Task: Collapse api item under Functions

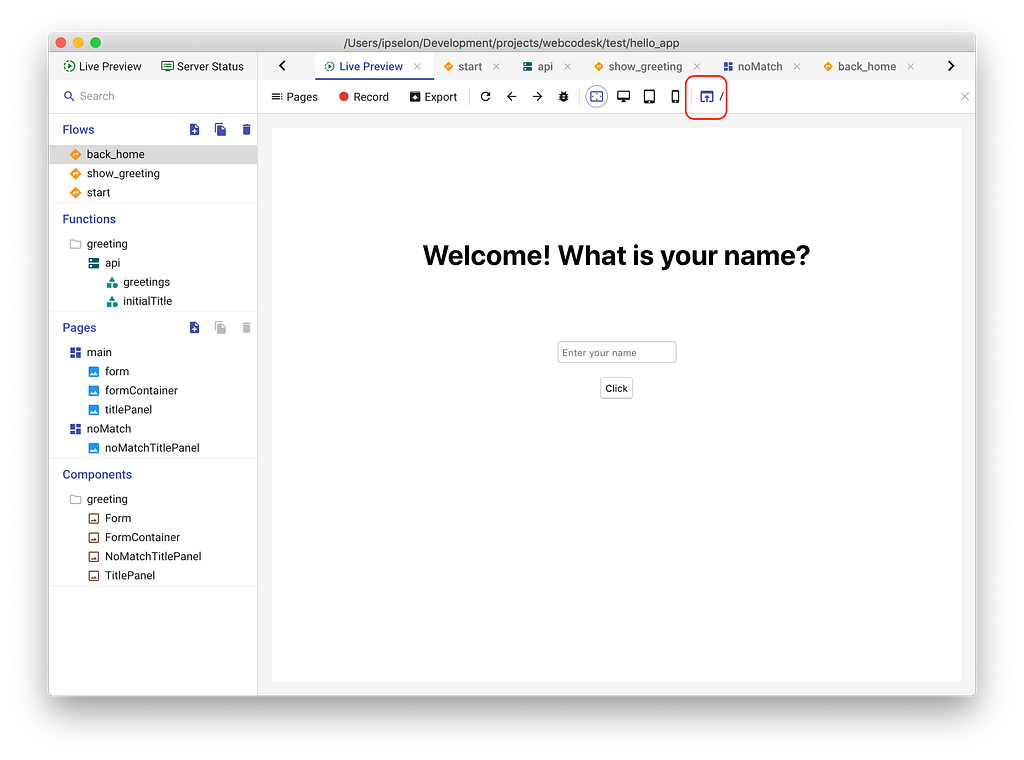Action: coord(153,263)
